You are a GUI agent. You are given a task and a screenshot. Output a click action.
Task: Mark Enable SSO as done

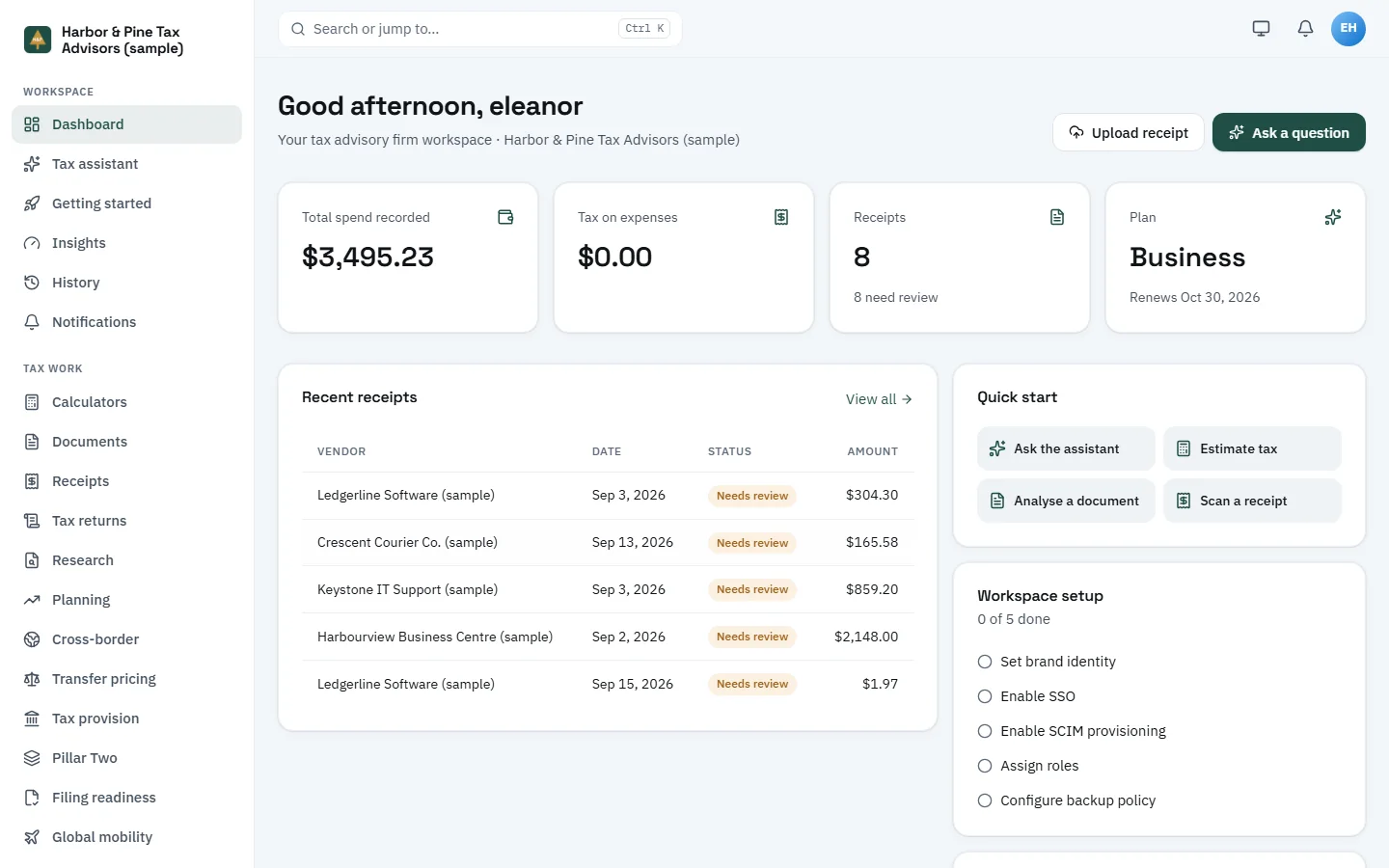click(985, 696)
